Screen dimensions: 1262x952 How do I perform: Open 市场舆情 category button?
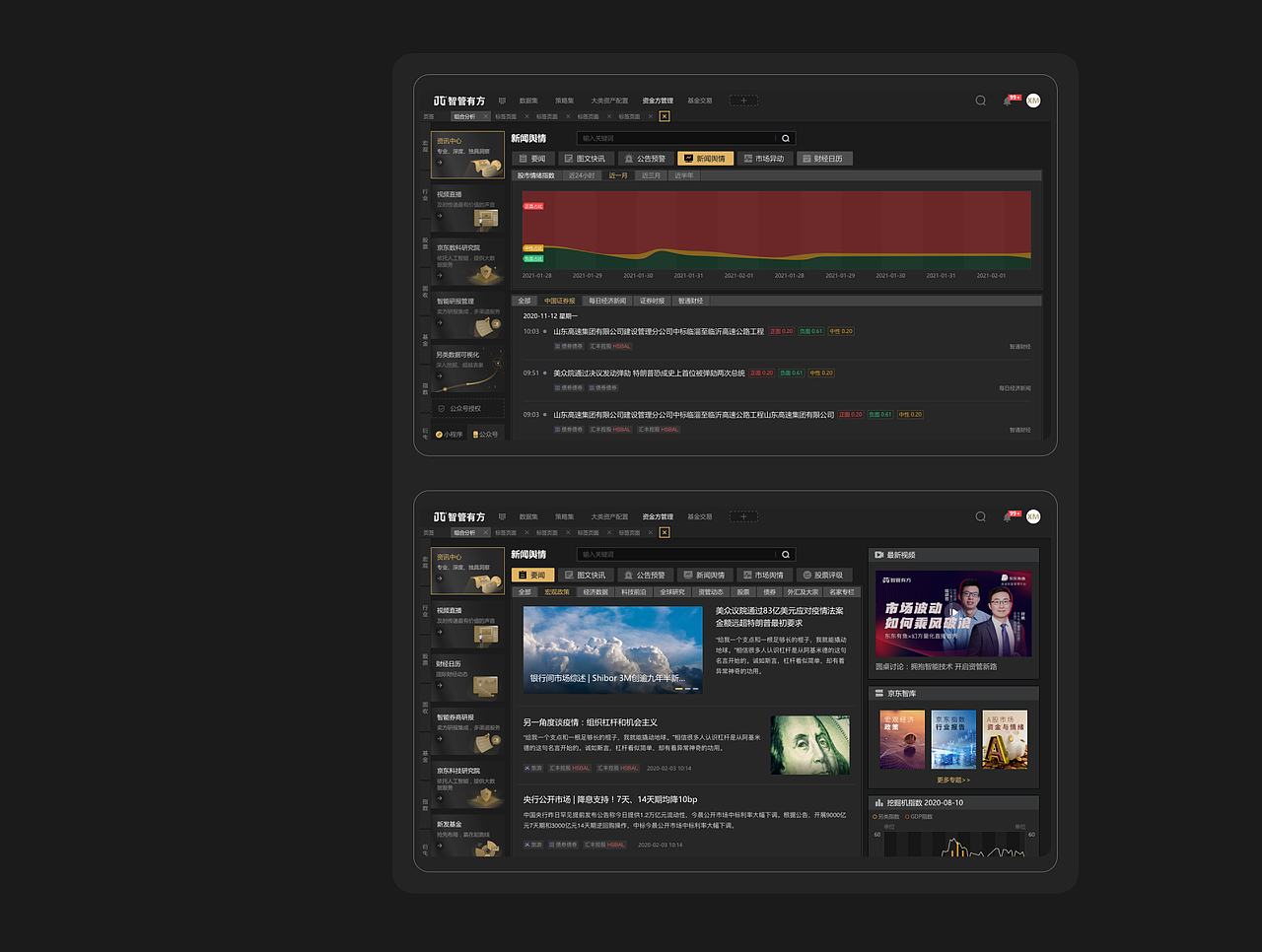point(764,575)
